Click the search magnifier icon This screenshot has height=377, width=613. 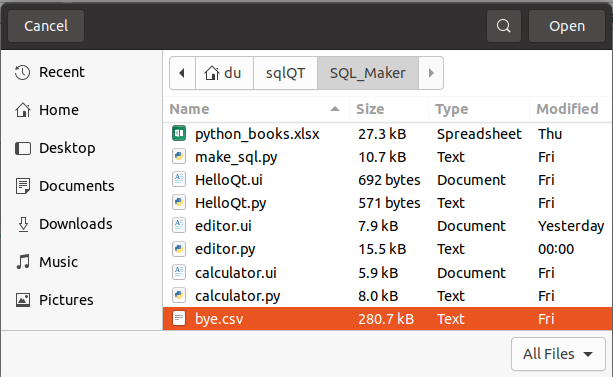click(504, 26)
